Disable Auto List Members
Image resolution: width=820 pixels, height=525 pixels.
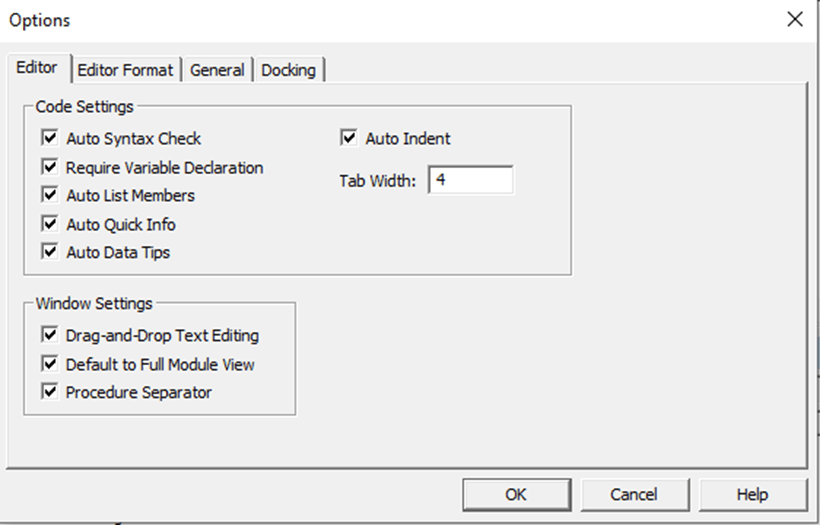point(50,195)
